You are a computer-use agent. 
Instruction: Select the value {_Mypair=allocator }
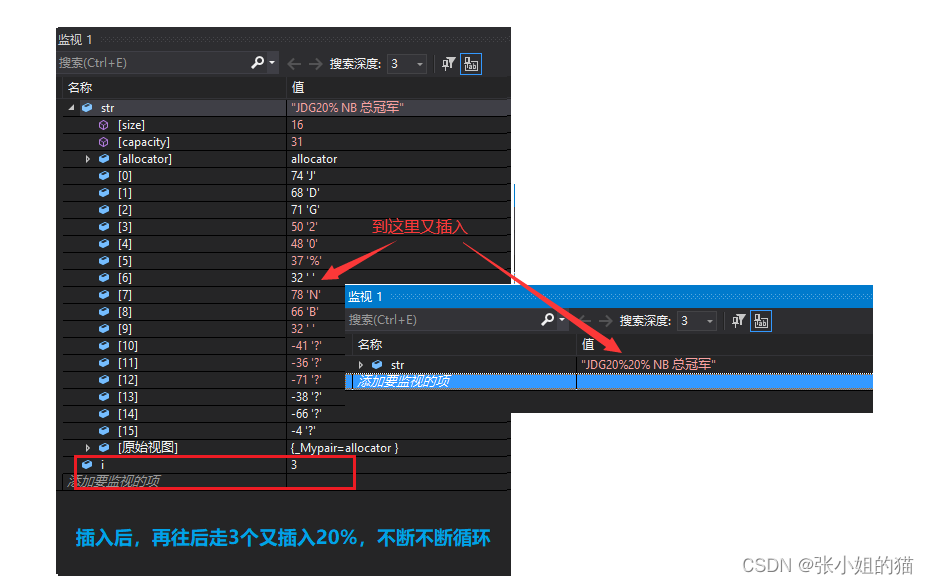(x=344, y=448)
